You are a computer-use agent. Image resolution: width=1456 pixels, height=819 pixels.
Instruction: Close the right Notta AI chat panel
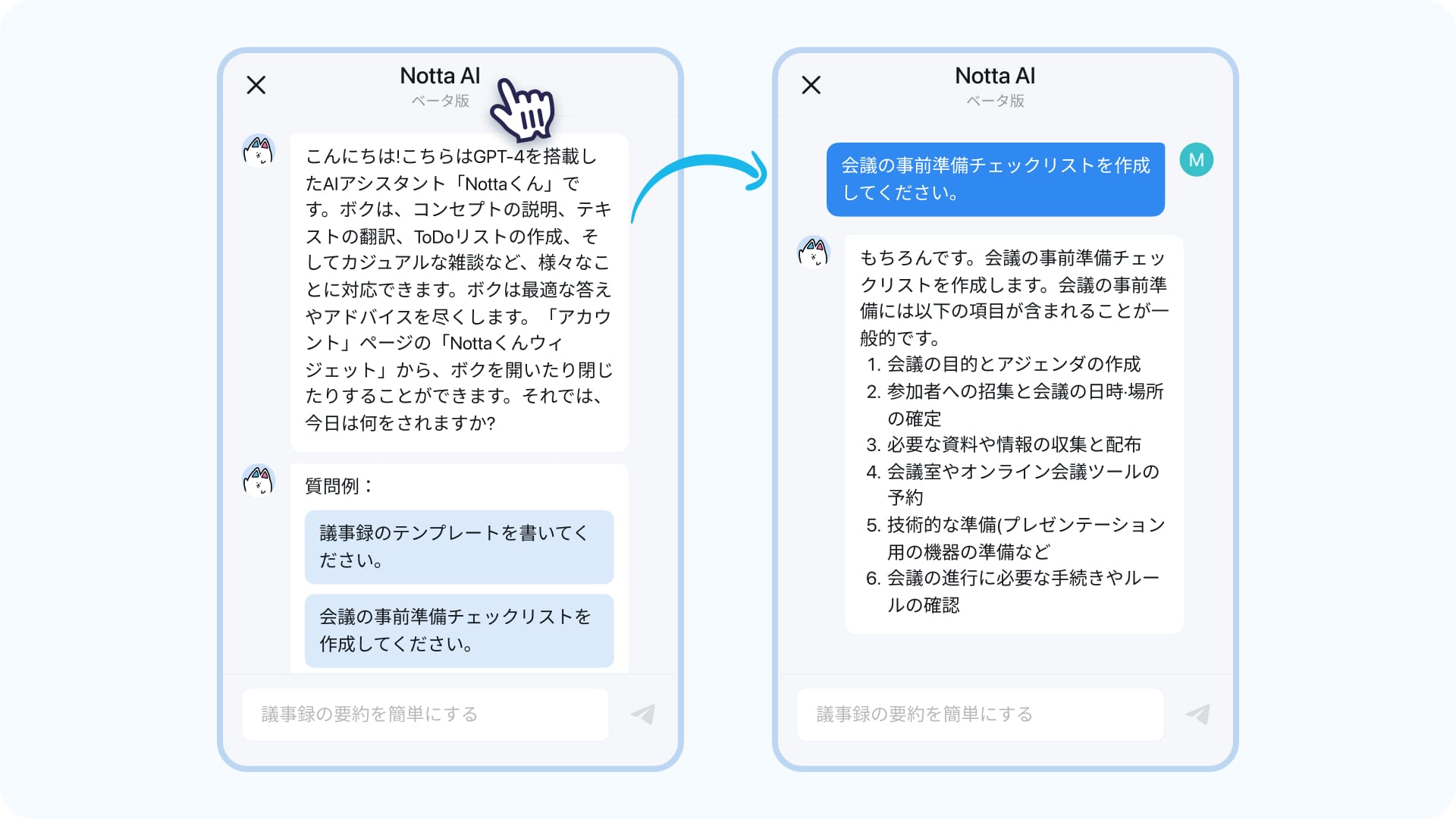point(811,85)
